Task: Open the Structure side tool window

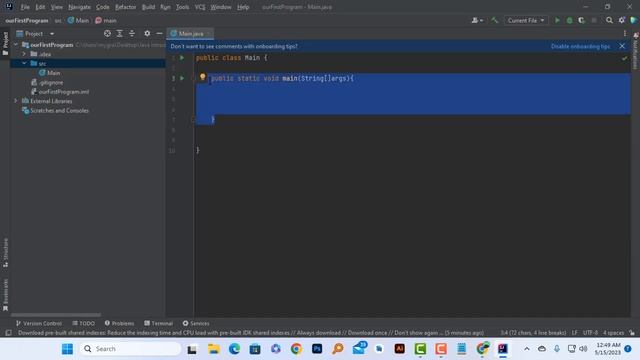Action: (x=5, y=253)
